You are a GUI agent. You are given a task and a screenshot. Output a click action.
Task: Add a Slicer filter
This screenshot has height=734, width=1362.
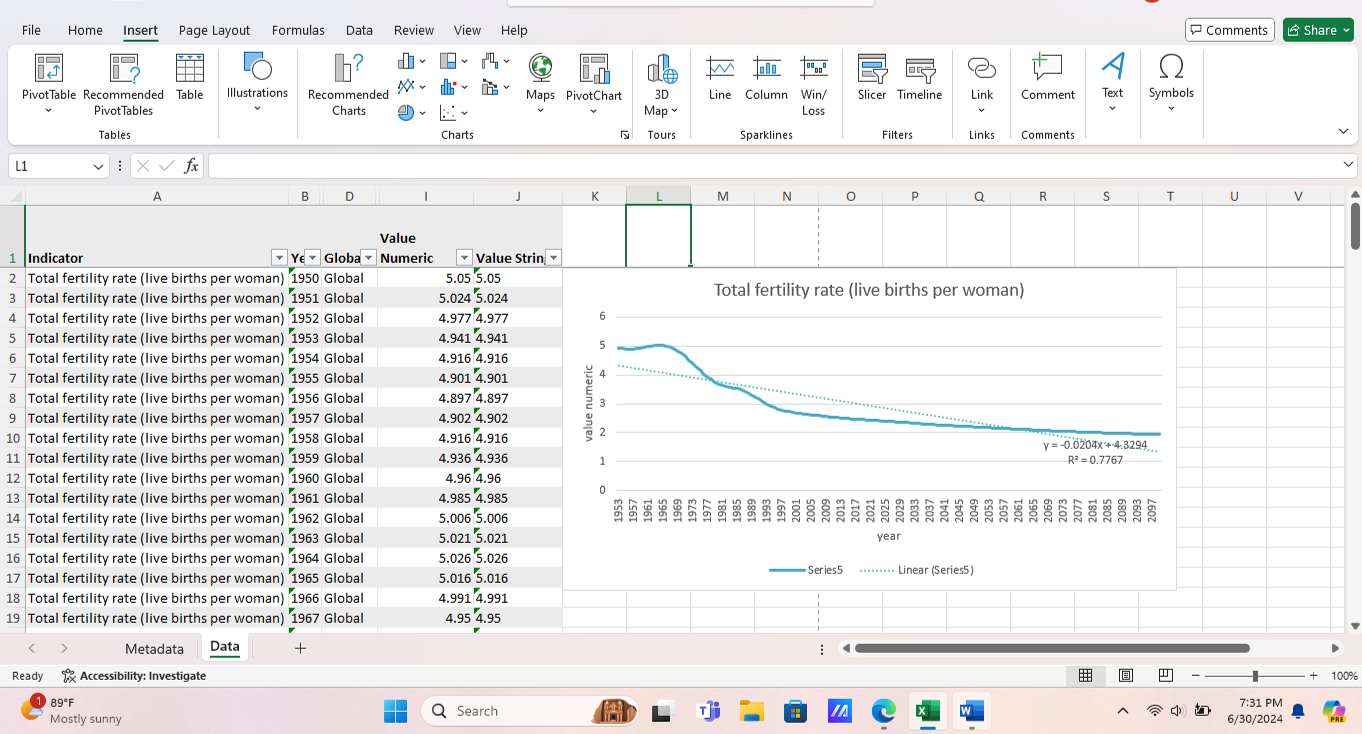[872, 77]
